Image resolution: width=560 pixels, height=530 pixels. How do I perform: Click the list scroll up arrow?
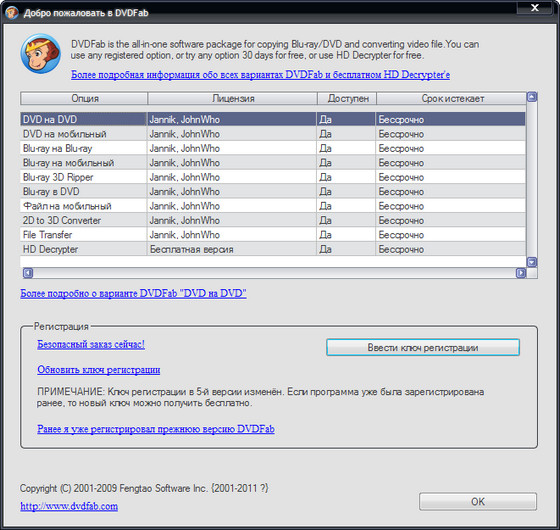(532, 97)
